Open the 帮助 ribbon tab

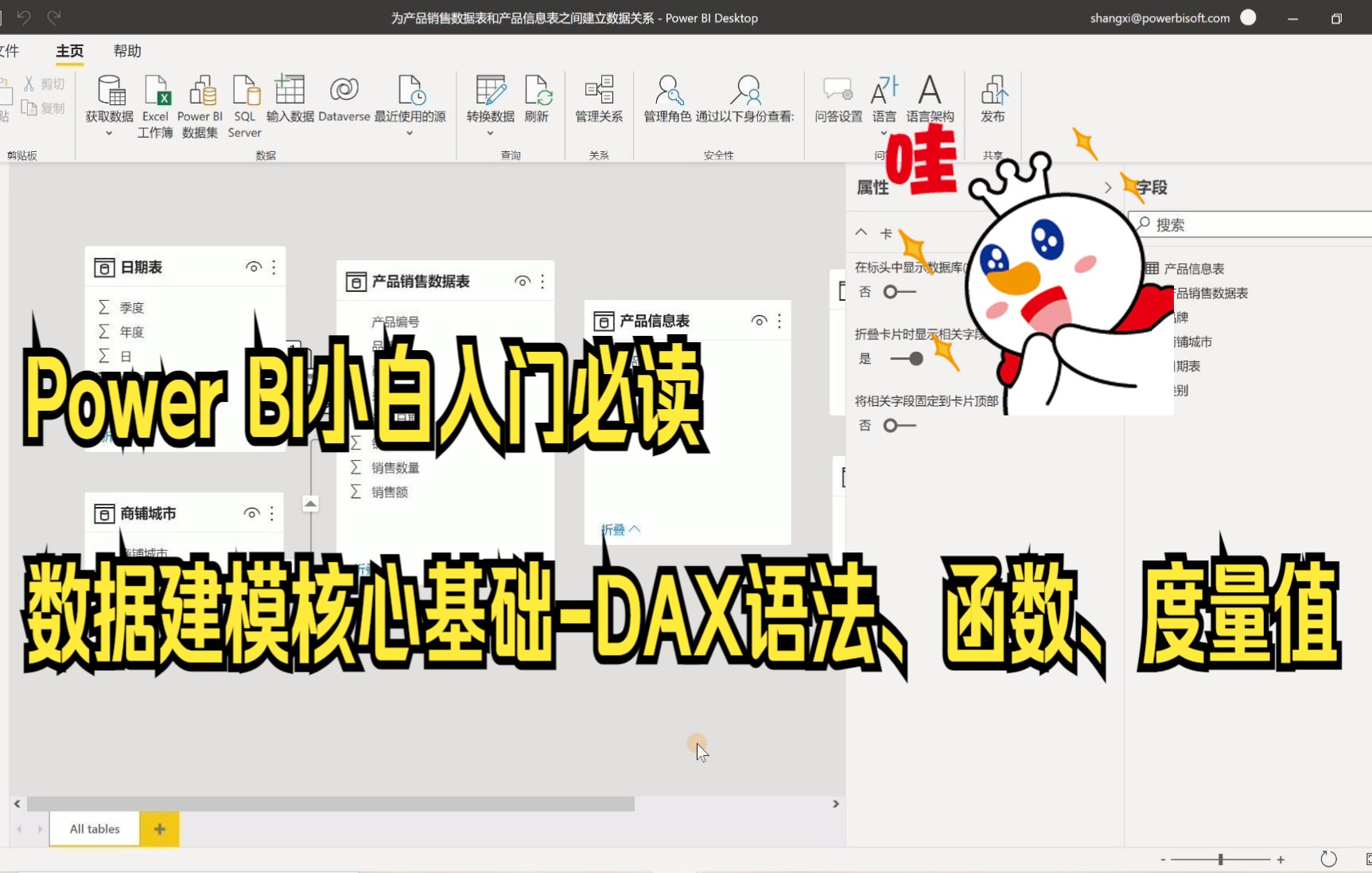127,51
